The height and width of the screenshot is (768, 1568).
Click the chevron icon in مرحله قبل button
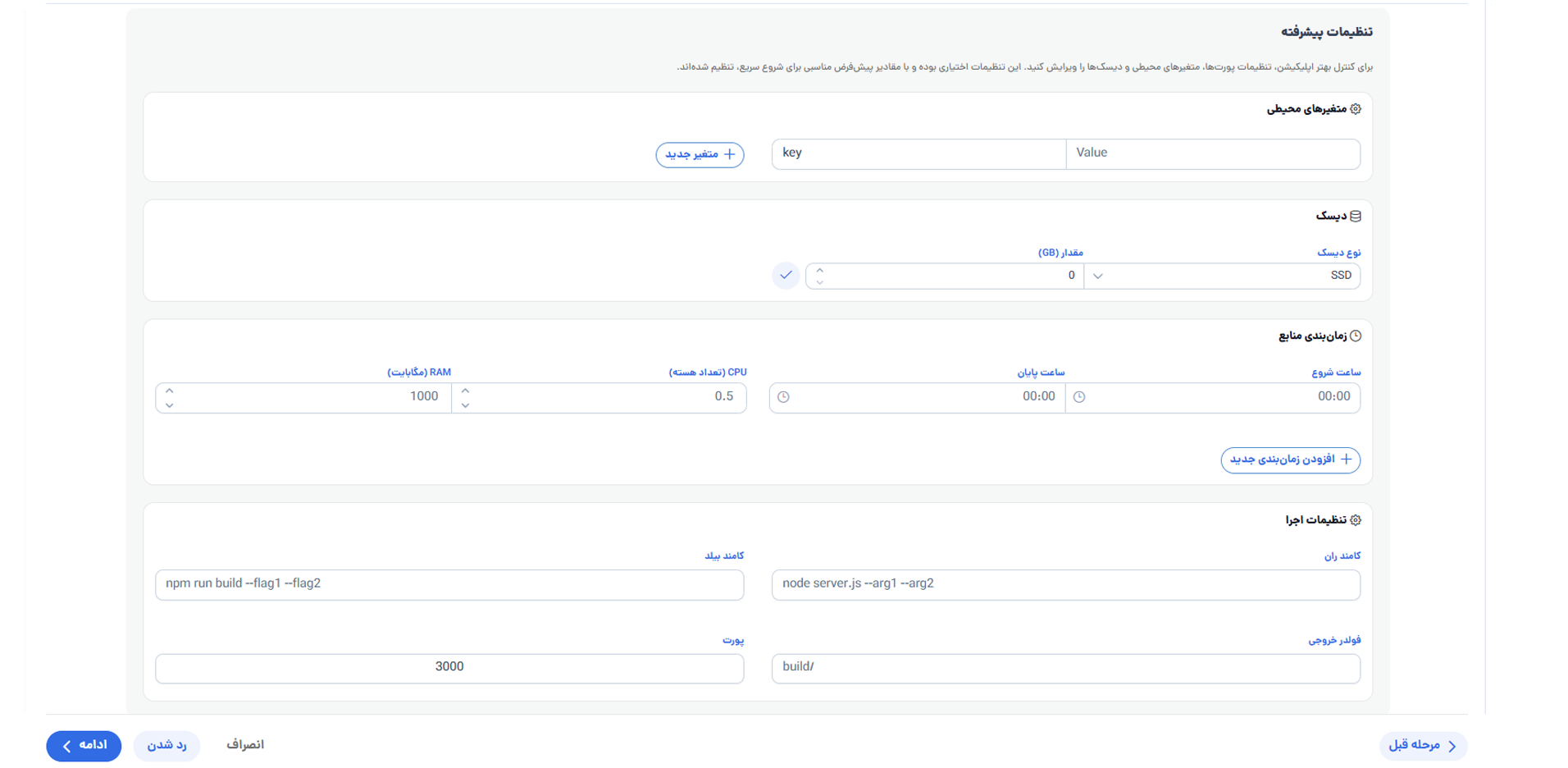tap(1452, 746)
